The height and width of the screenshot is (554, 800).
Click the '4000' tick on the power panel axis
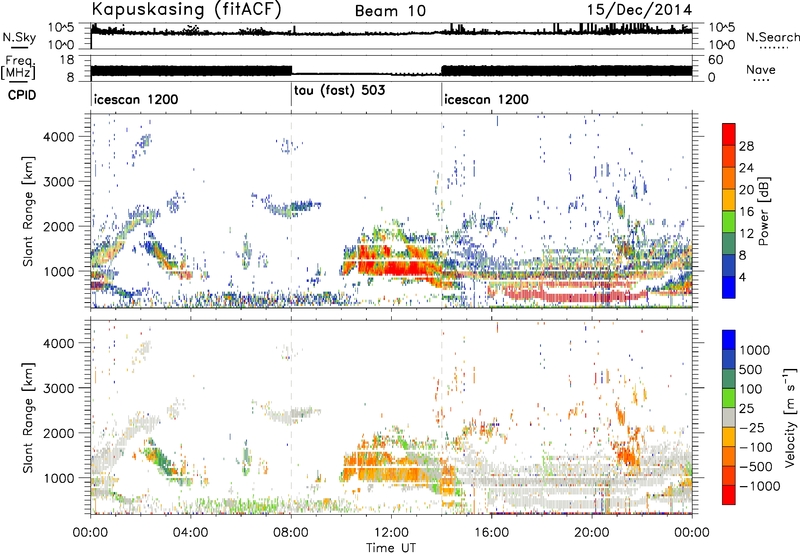pyautogui.click(x=59, y=137)
